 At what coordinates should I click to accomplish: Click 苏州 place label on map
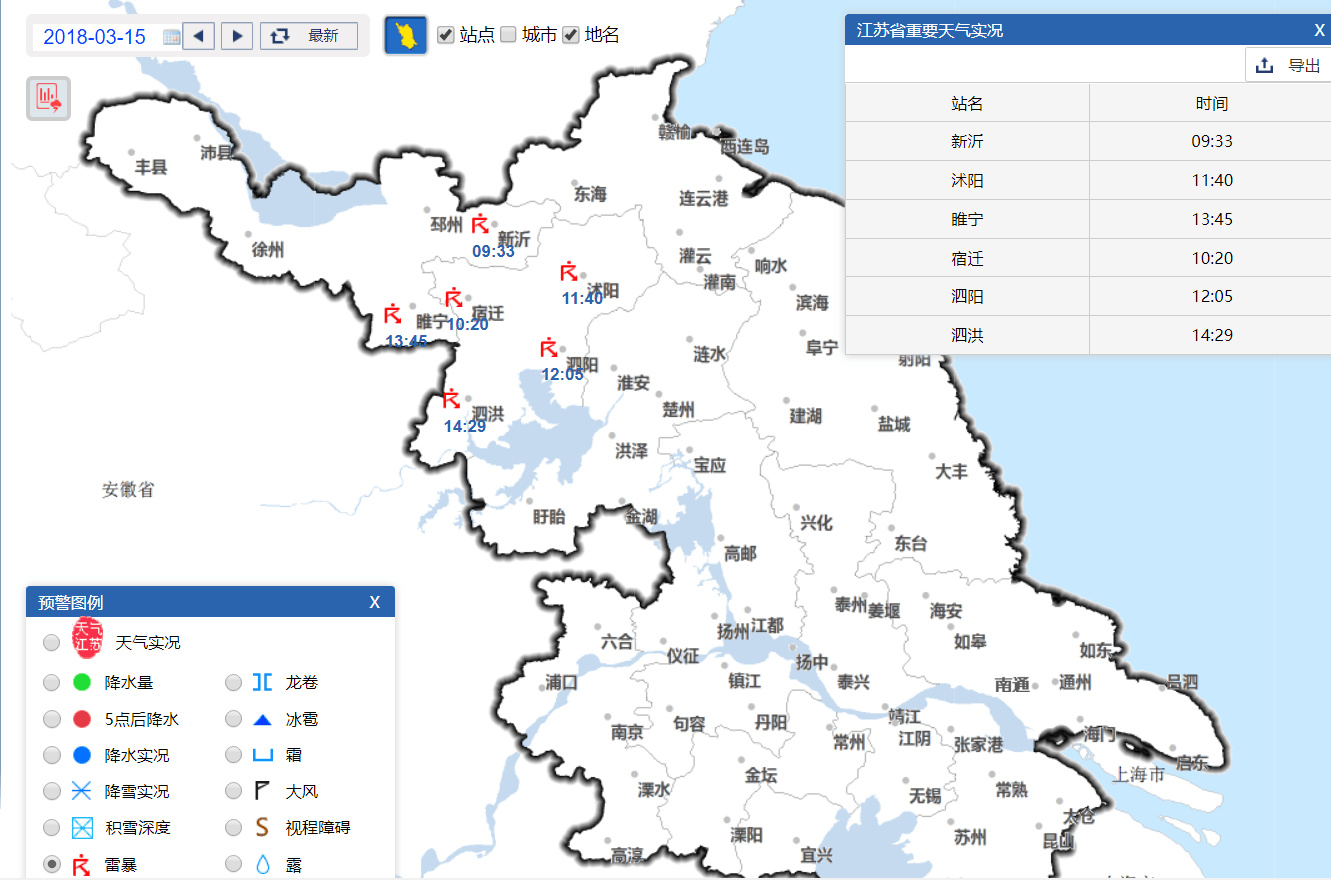pos(970,836)
